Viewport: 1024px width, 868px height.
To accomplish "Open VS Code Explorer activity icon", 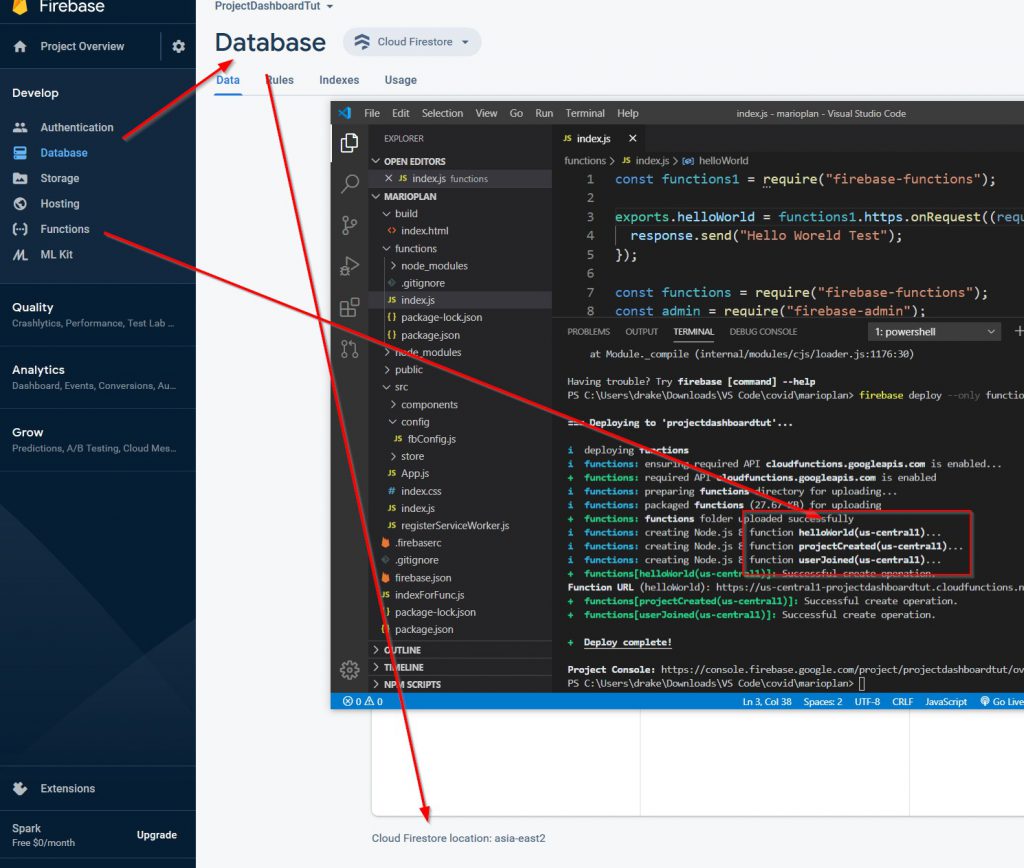I will coord(349,143).
